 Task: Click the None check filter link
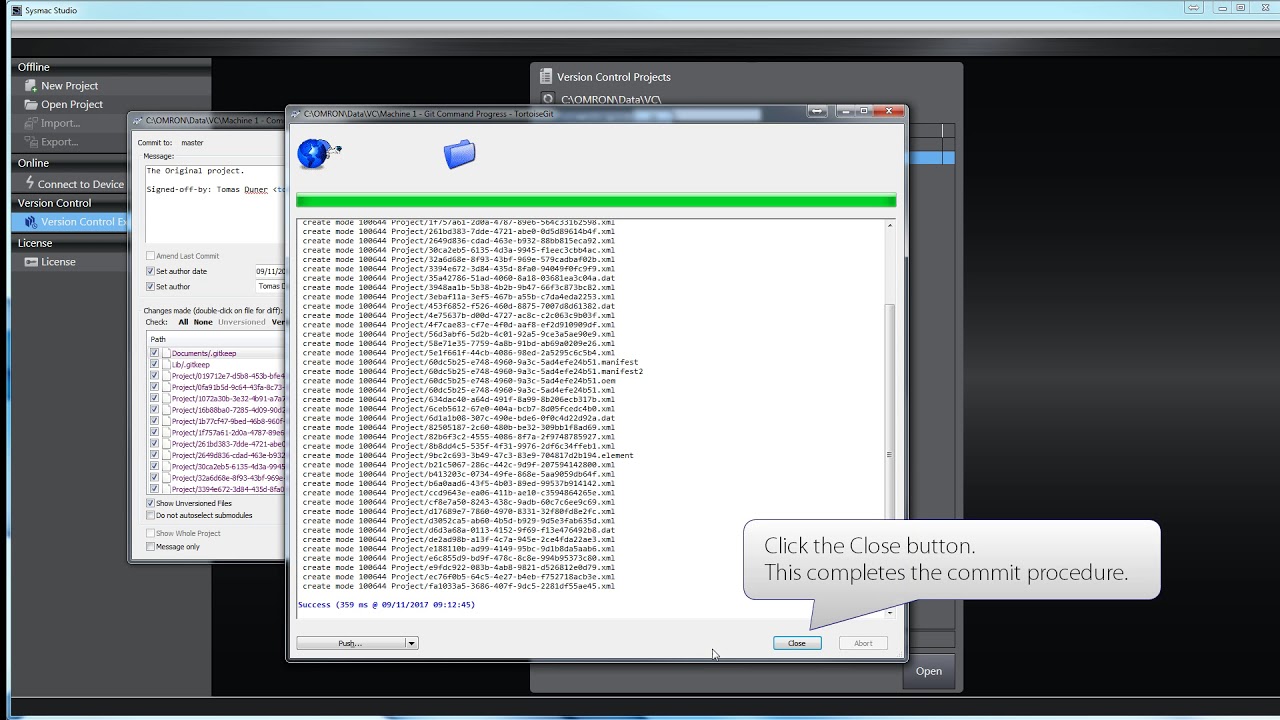coord(203,322)
